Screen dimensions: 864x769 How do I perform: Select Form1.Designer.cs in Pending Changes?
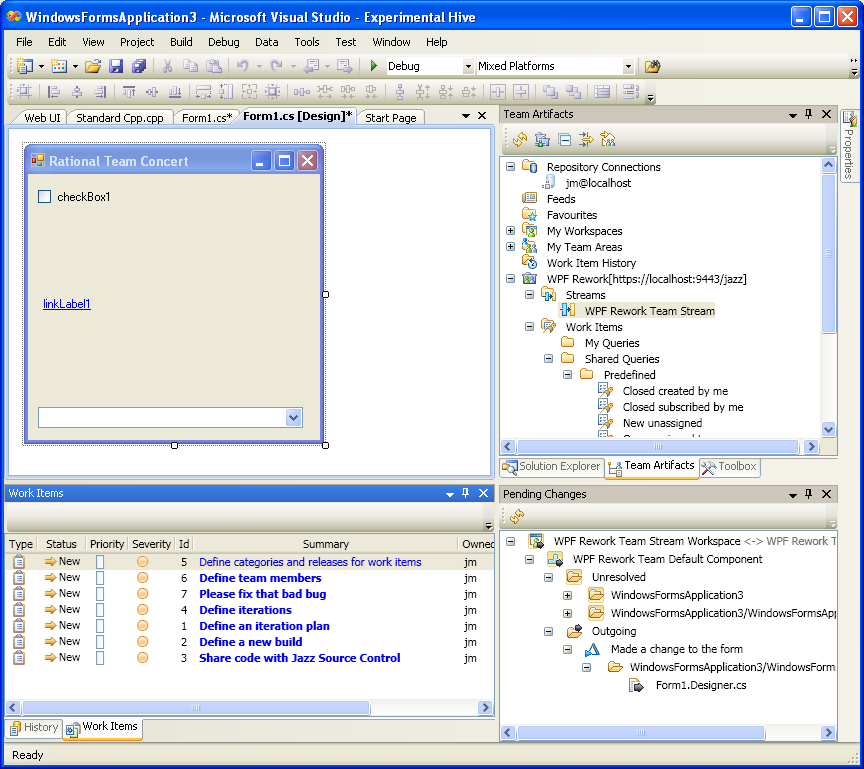click(701, 685)
